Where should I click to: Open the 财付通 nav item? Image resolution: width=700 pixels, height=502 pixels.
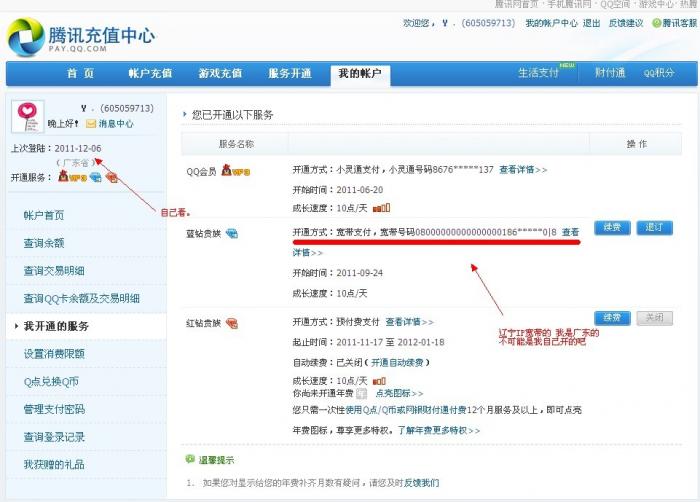tap(610, 73)
